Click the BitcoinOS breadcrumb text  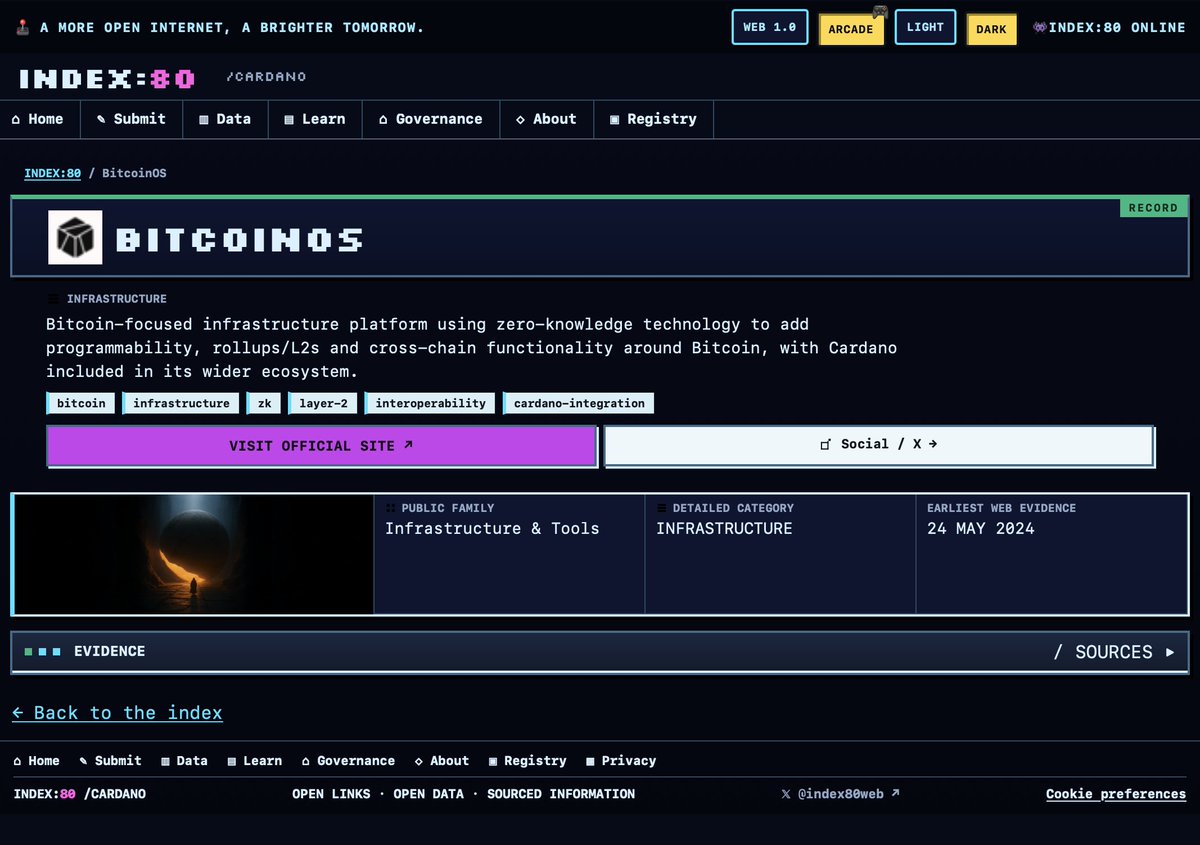[x=134, y=173]
